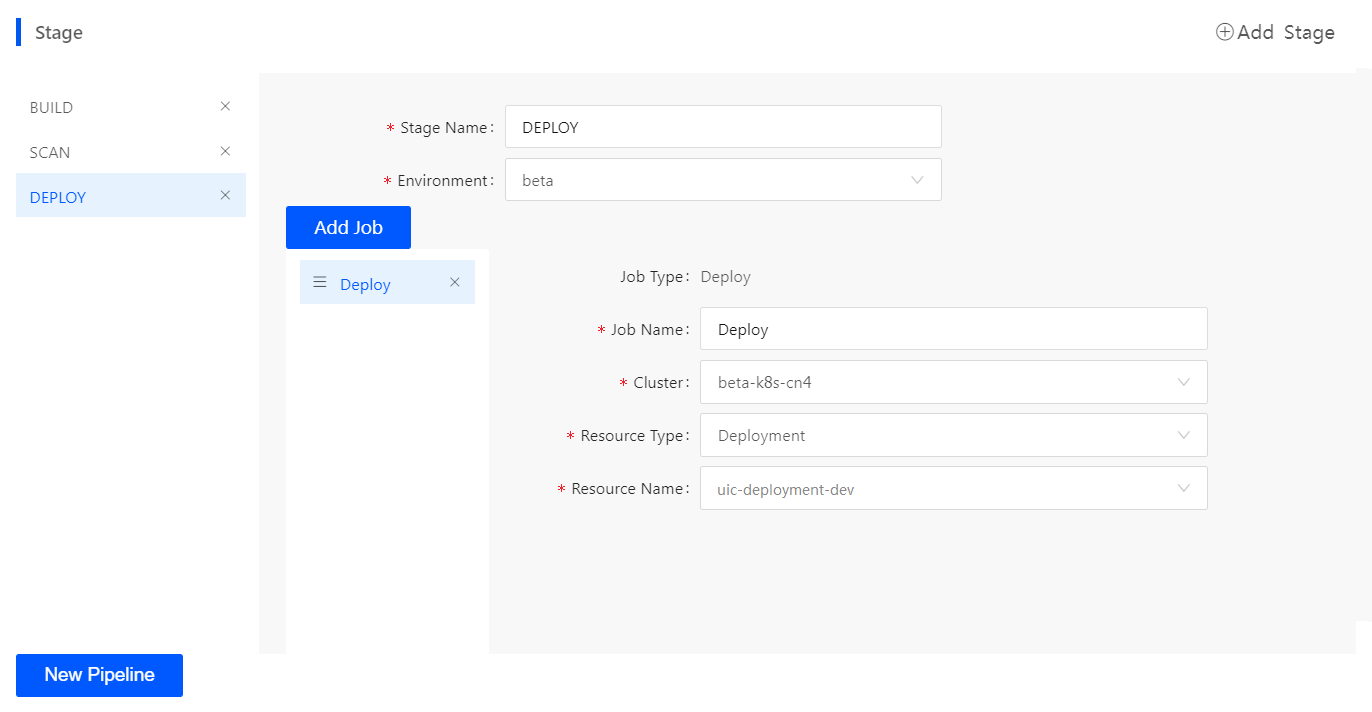Remove the BUILD stage using its X icon

click(225, 106)
